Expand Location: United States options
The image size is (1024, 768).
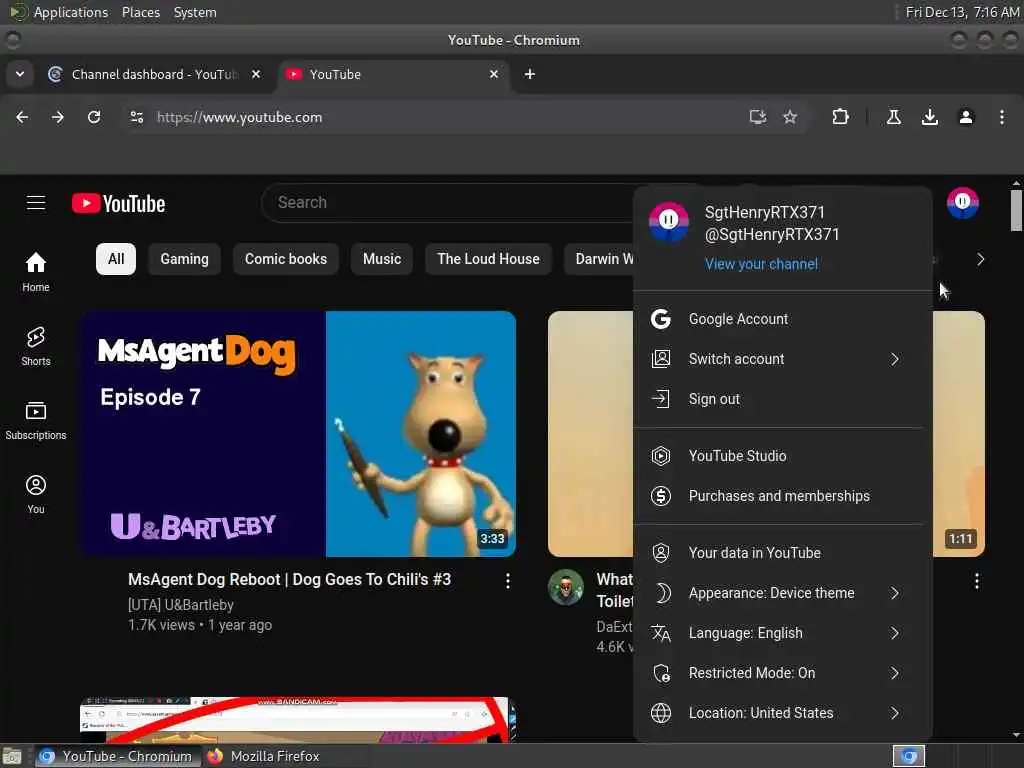(895, 713)
